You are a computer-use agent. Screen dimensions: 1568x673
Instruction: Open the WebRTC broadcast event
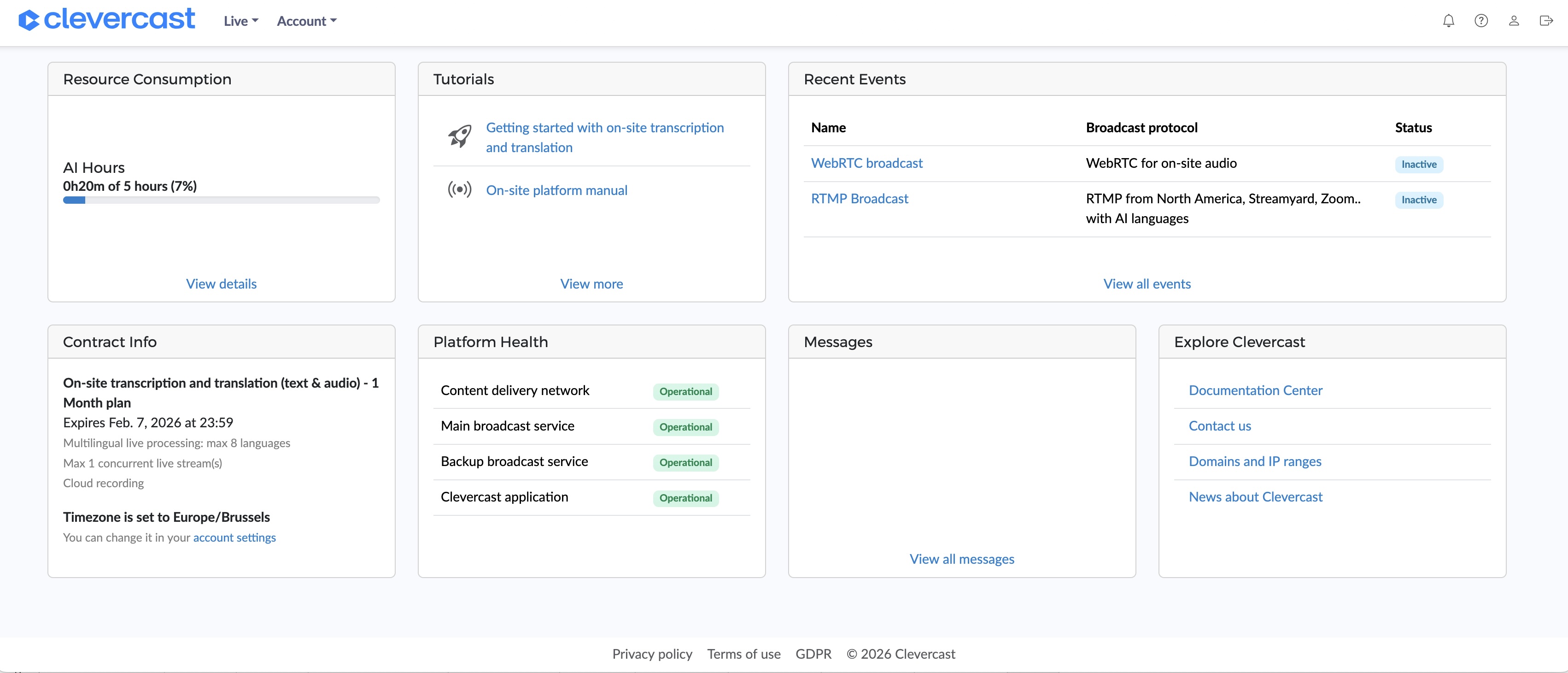click(866, 163)
